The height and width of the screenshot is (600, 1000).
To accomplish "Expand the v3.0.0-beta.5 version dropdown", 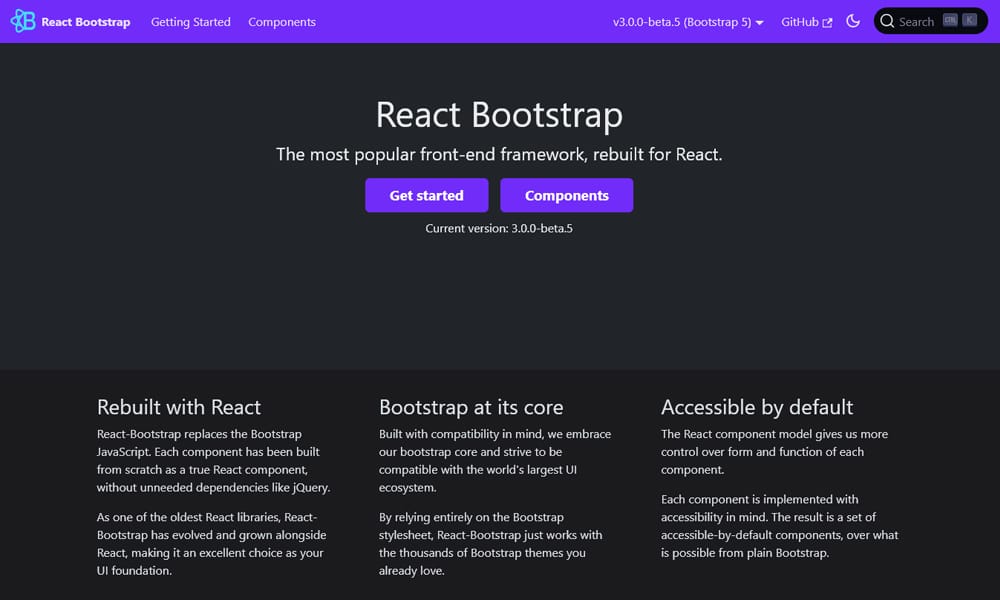I will coord(688,22).
